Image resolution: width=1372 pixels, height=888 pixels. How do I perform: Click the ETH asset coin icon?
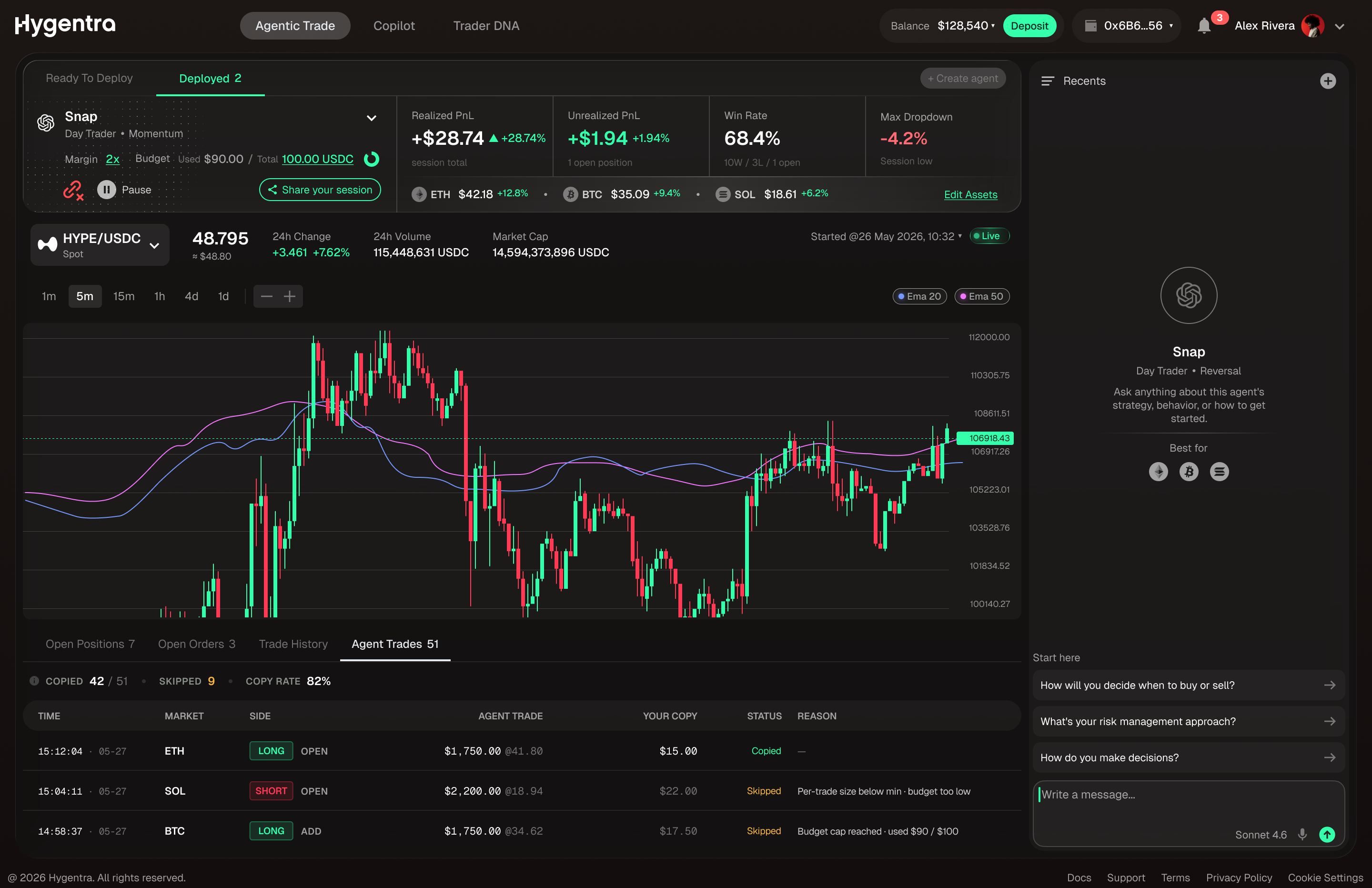pos(419,194)
